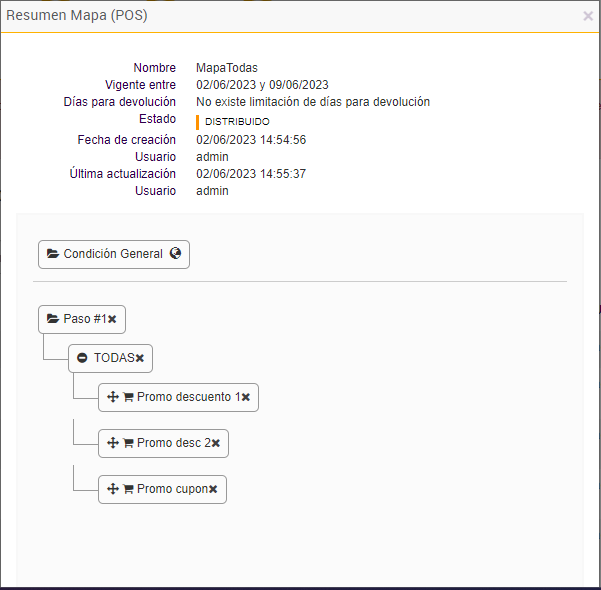Screen dimensions: 601x590
Task: Click last update timestamp 02/06/2023 14:55:37
Action: (251, 174)
